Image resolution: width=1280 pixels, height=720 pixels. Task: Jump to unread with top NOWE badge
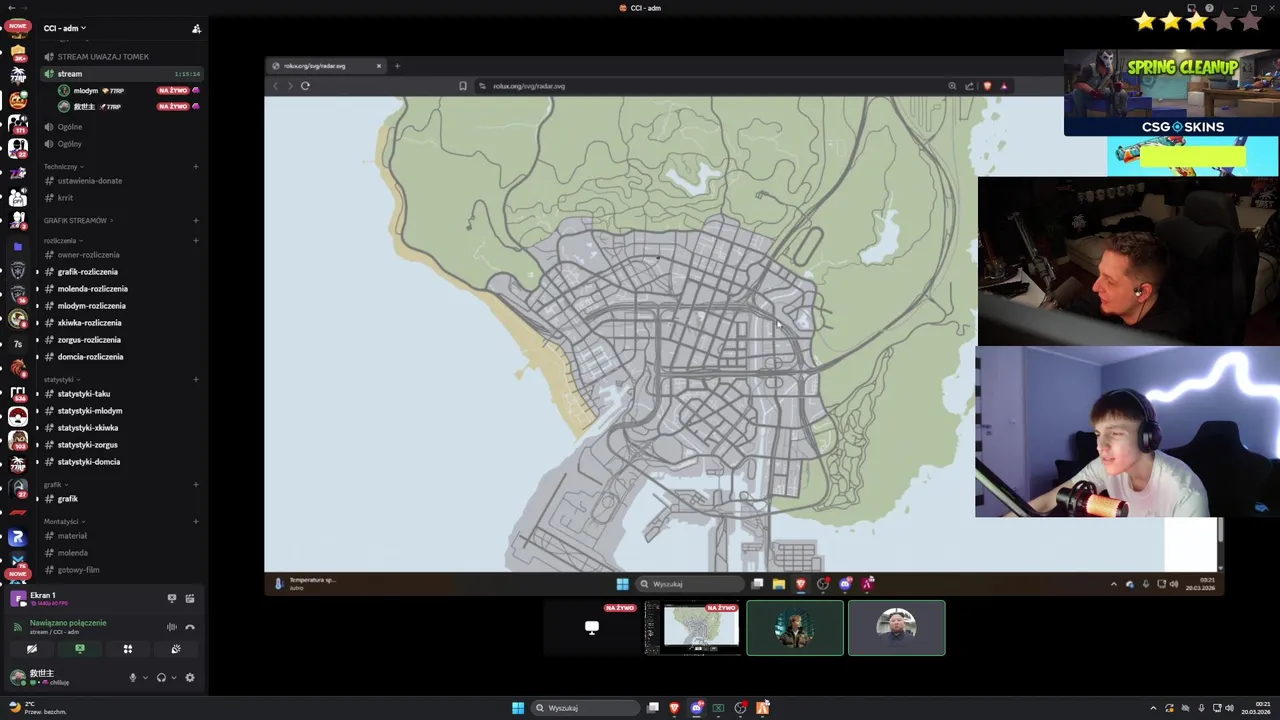coord(18,26)
